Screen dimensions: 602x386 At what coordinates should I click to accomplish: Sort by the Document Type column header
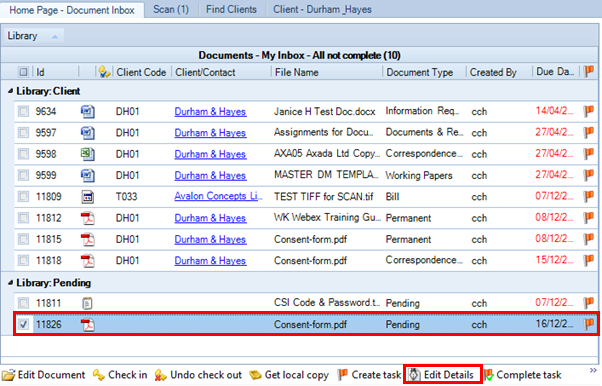click(x=424, y=72)
